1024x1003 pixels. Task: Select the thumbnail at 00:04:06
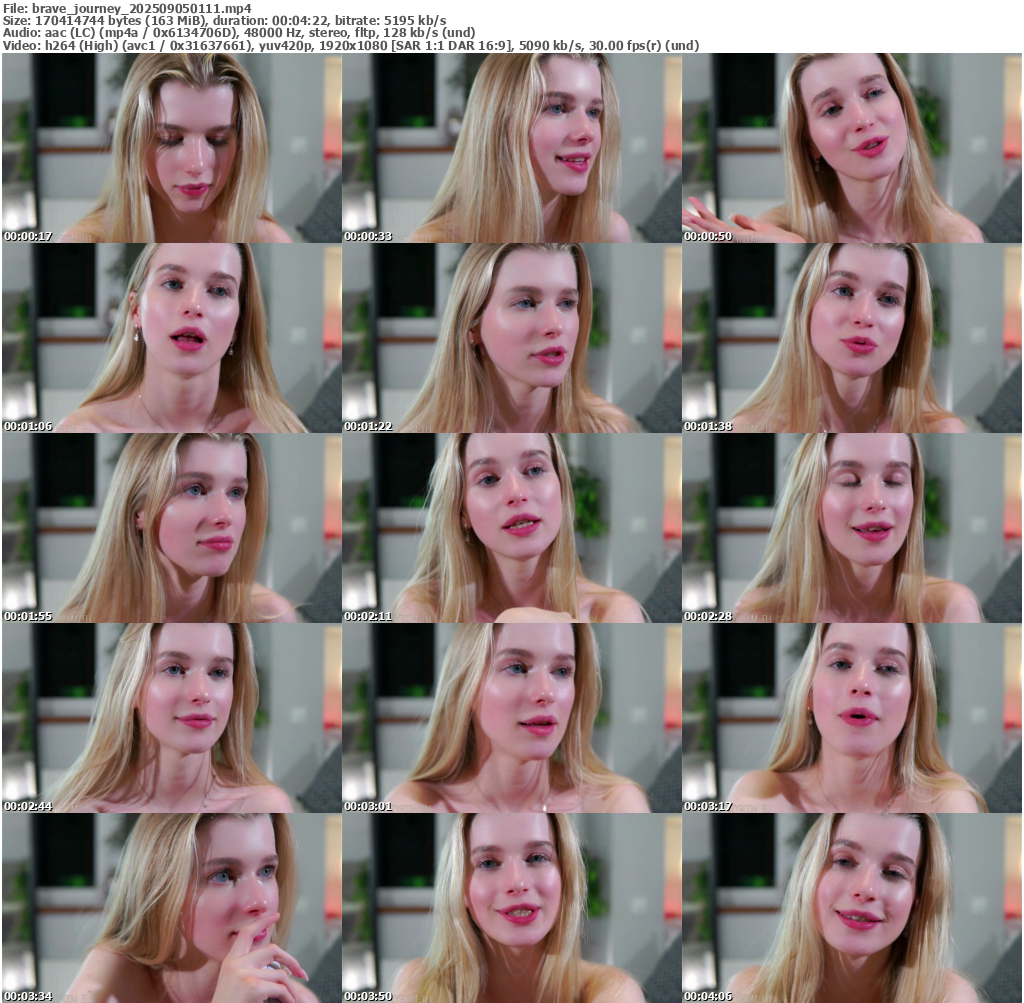852,908
